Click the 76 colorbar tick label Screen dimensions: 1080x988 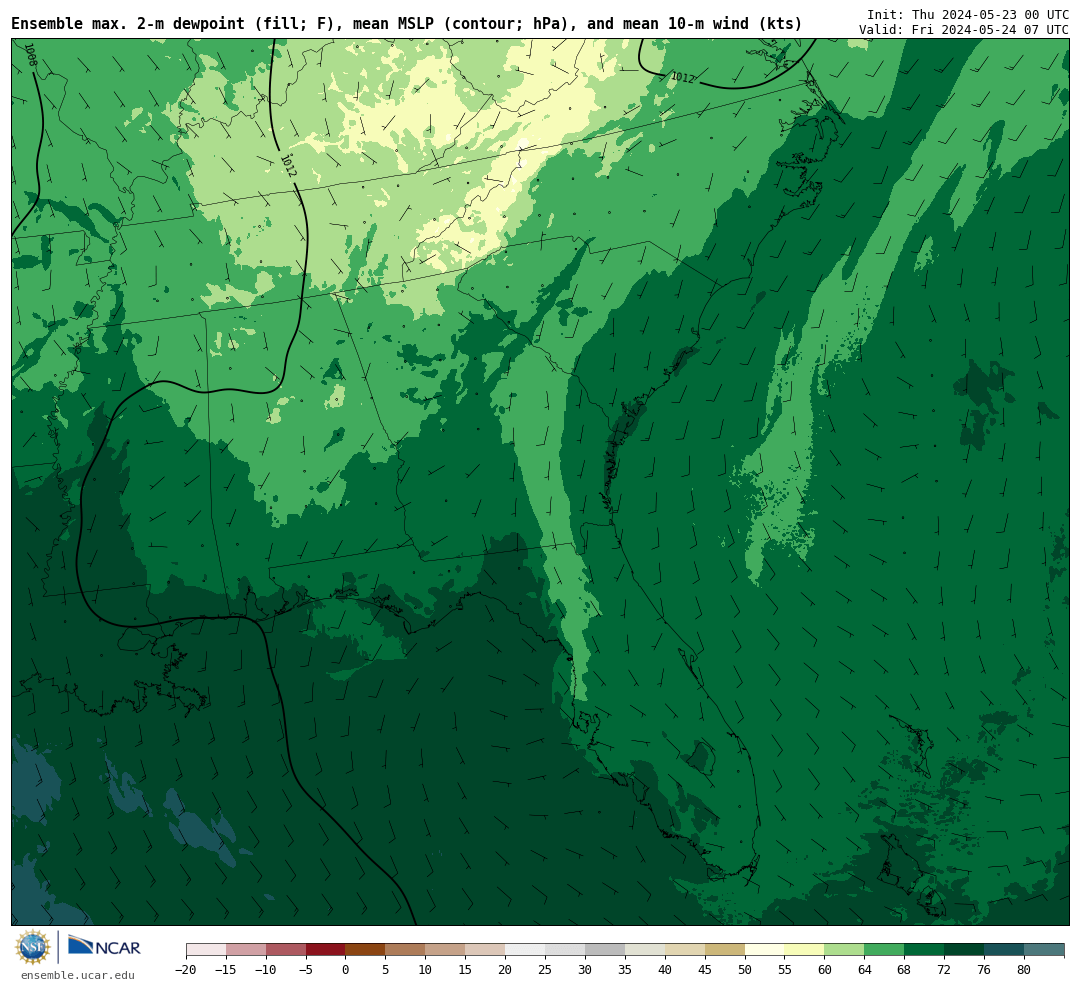985,970
